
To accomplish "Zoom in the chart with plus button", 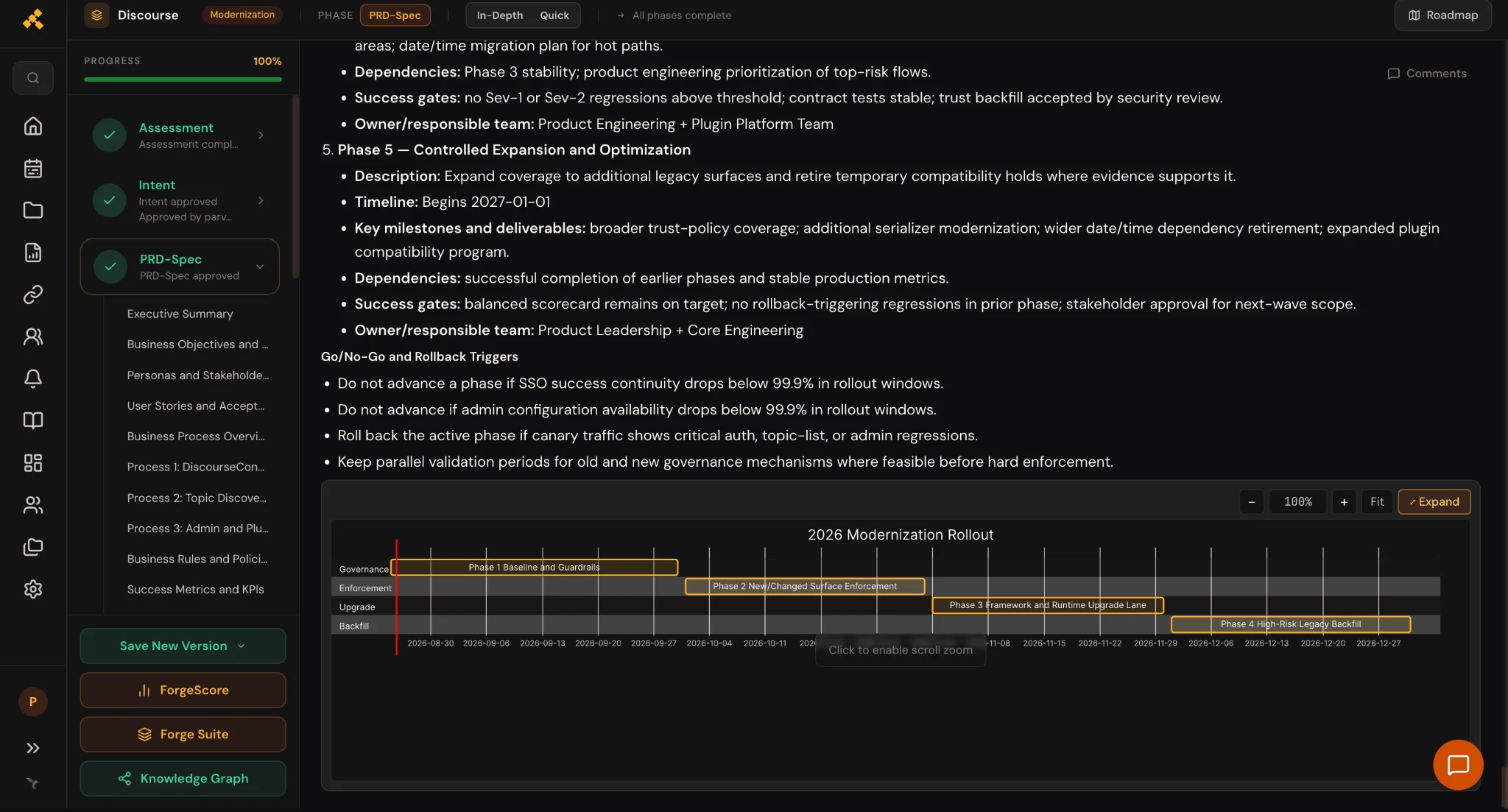I will tap(1344, 502).
